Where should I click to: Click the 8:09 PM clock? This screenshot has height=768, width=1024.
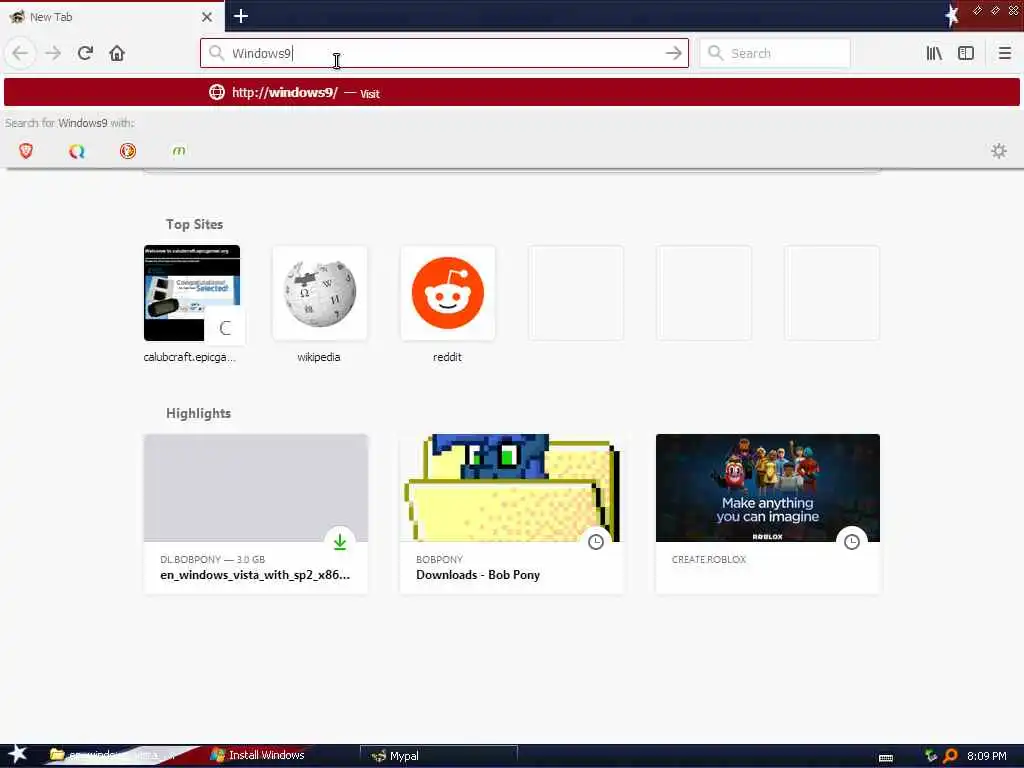987,756
